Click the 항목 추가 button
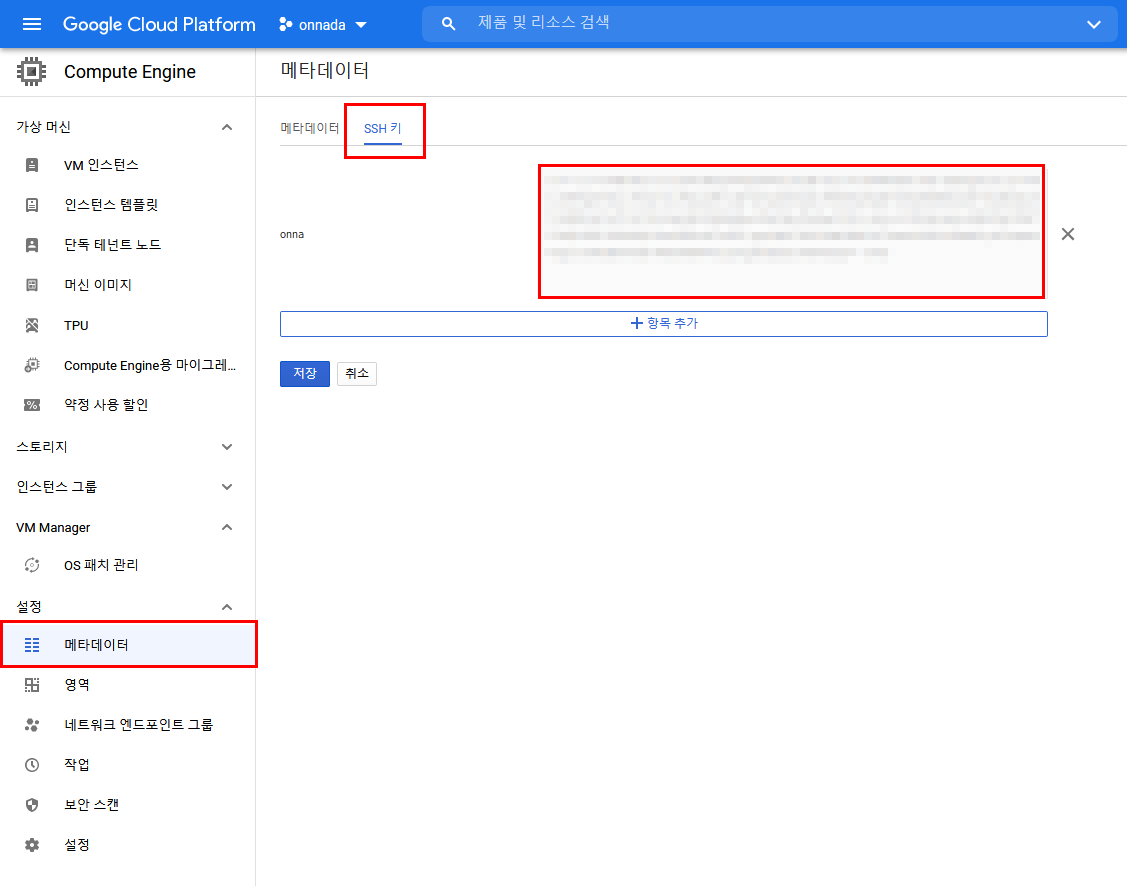The height and width of the screenshot is (886, 1127). tap(663, 324)
